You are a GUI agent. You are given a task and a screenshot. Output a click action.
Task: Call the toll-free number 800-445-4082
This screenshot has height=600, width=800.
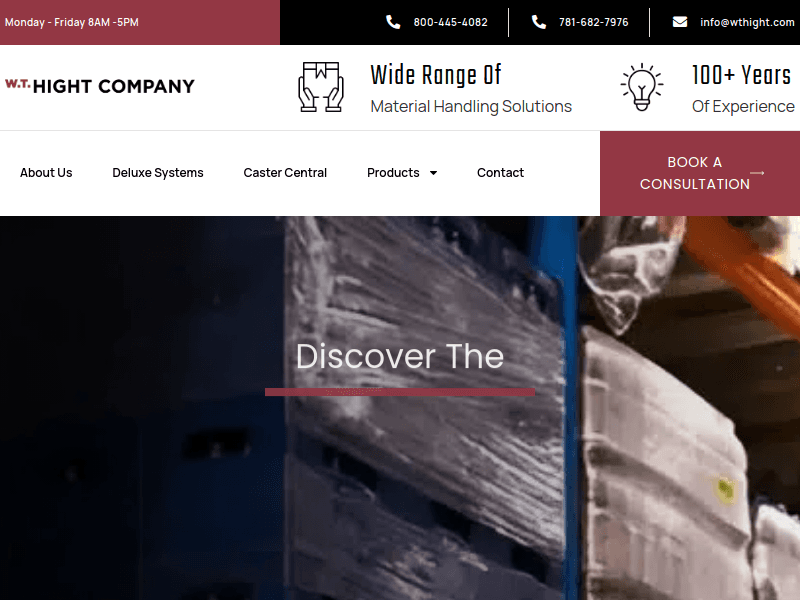click(x=451, y=22)
